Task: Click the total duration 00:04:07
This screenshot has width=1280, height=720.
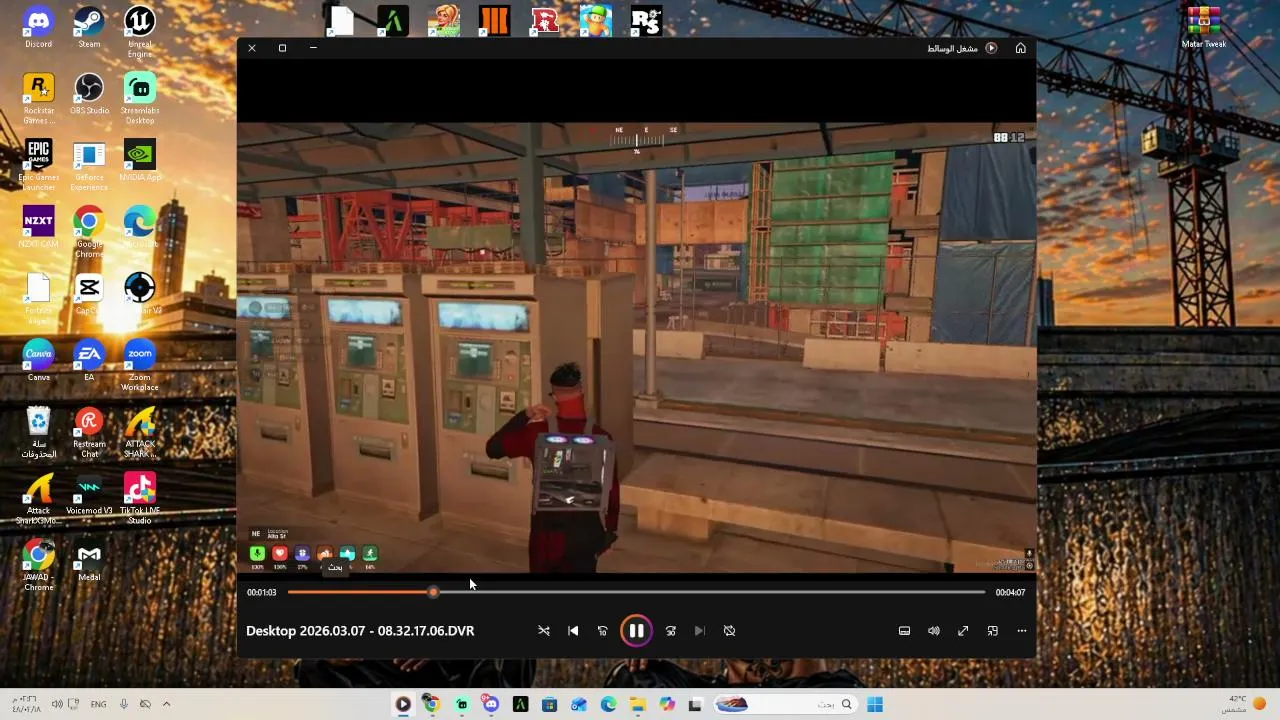Action: coord(1010,592)
